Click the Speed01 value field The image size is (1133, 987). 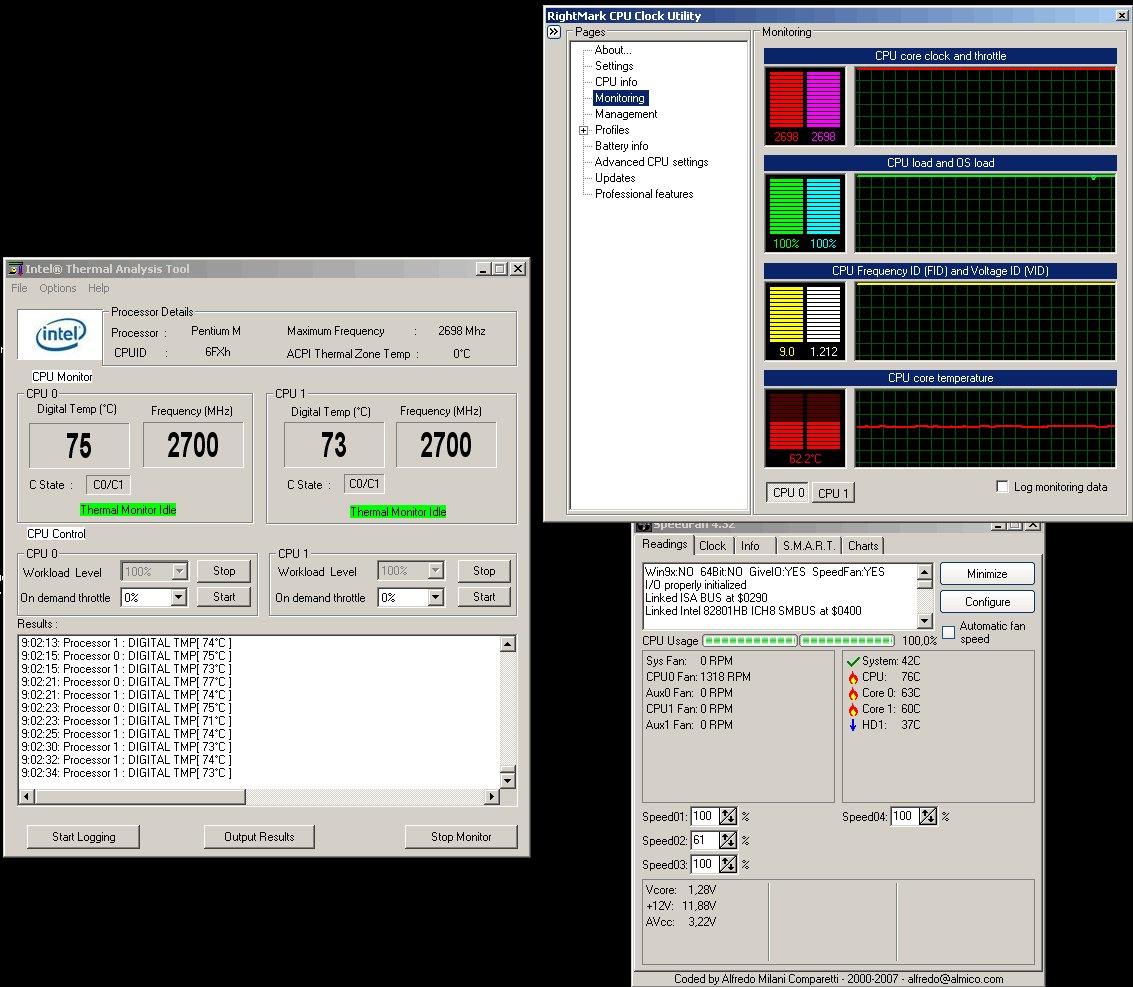(705, 816)
